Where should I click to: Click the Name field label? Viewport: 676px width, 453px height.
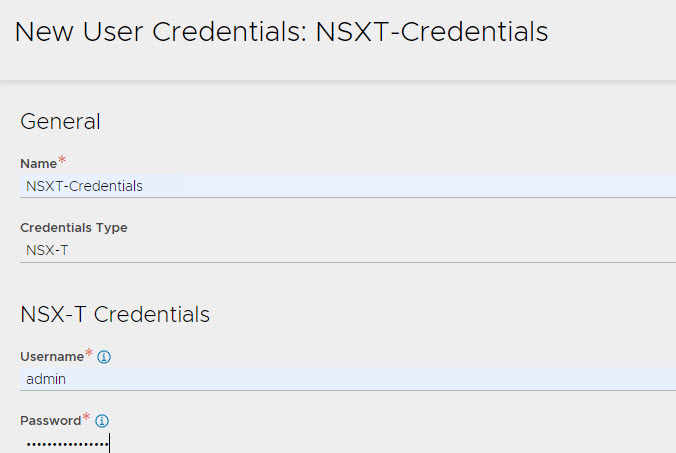38,164
